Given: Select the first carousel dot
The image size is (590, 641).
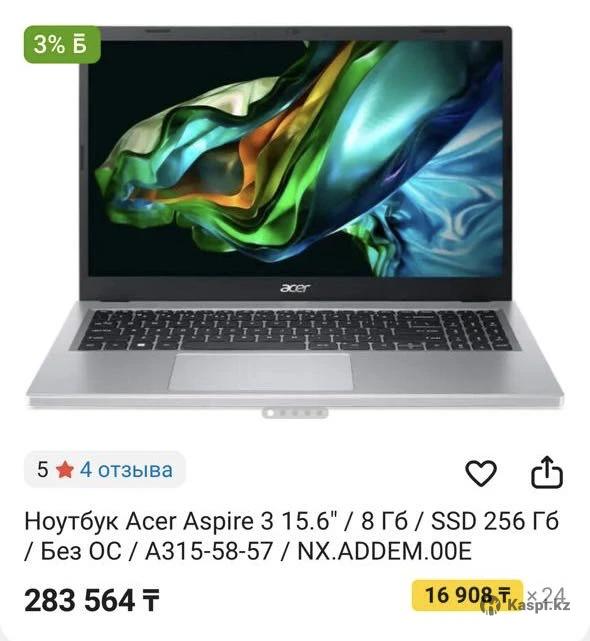Looking at the screenshot, I should [x=270, y=413].
